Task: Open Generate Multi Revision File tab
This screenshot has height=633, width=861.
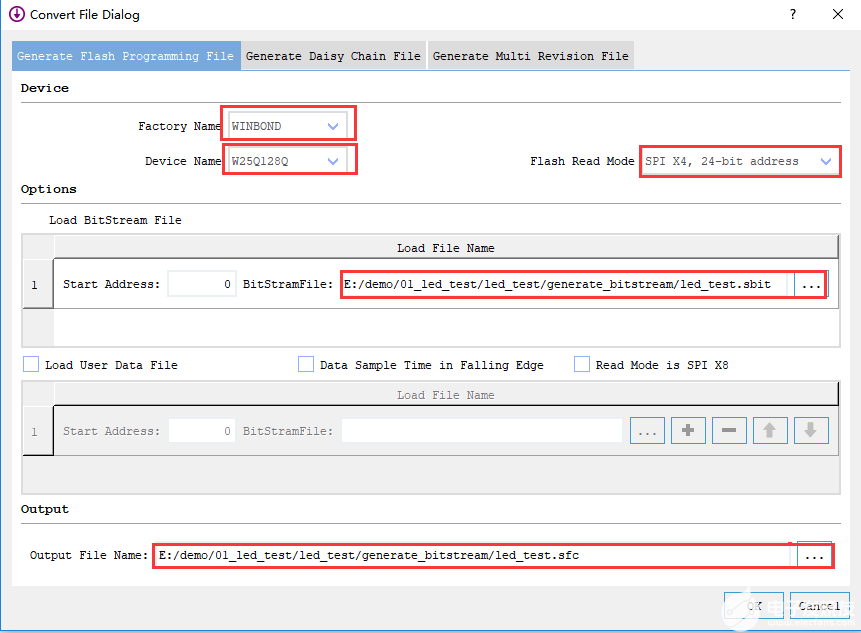Action: coord(530,56)
